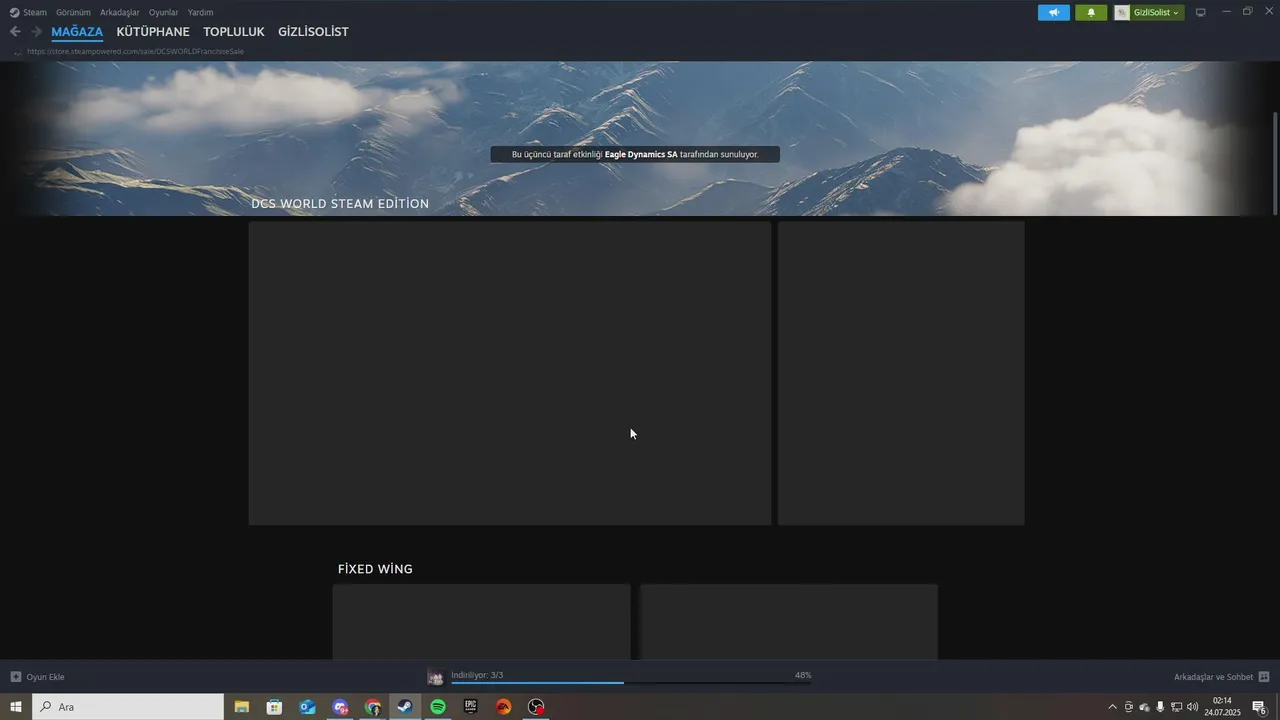Go back with the left arrow
This screenshot has height=720, width=1280.
tap(15, 32)
